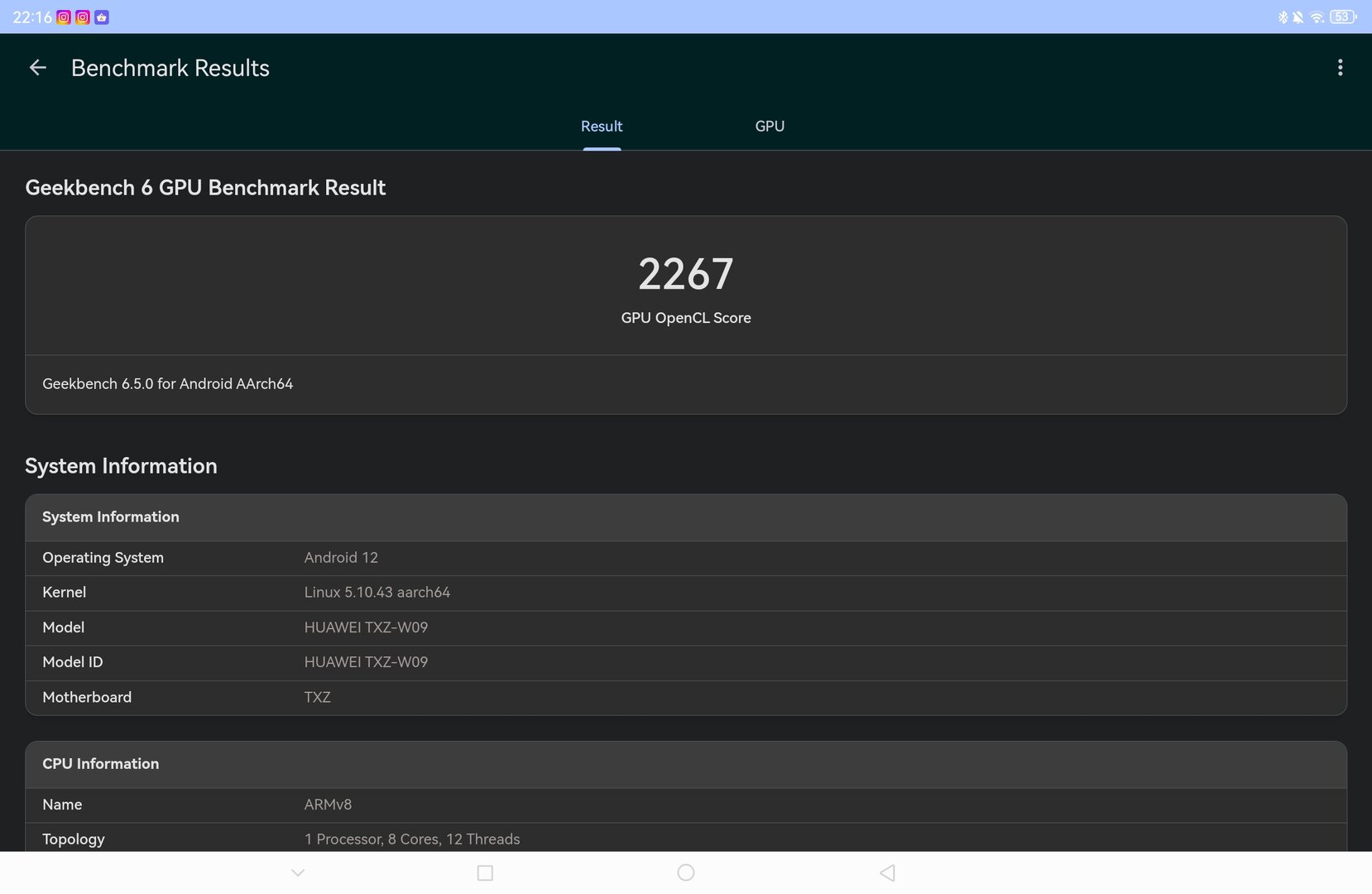Tap the Android 12 value

(x=341, y=558)
